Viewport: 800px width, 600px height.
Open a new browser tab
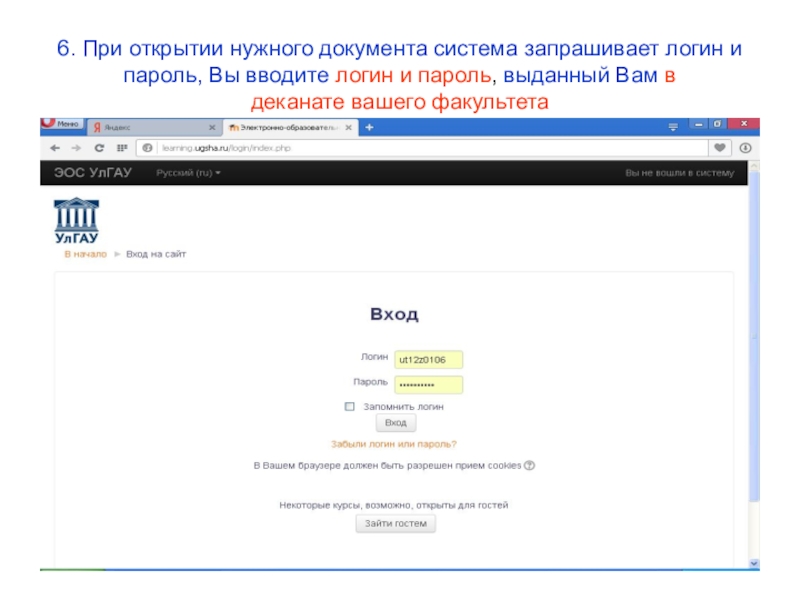tap(370, 128)
